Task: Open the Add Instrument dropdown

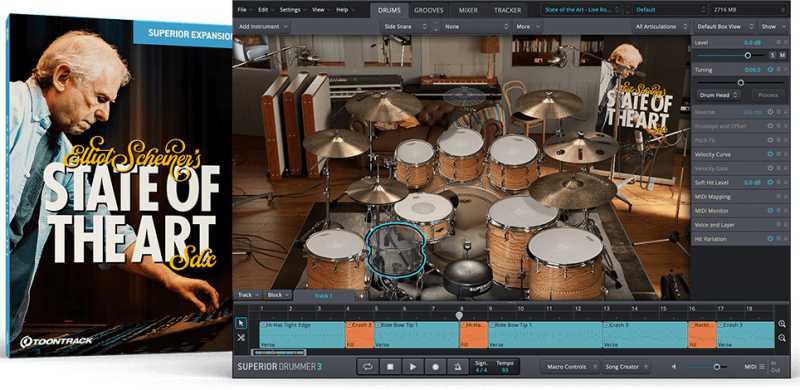Action: coord(263,26)
